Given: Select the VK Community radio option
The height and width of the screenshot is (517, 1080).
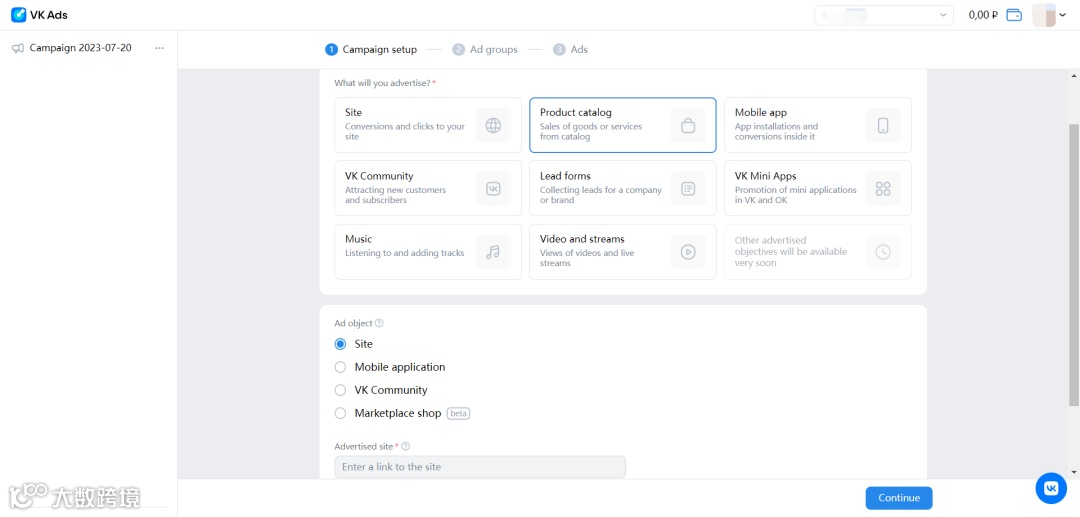Looking at the screenshot, I should tap(341, 390).
